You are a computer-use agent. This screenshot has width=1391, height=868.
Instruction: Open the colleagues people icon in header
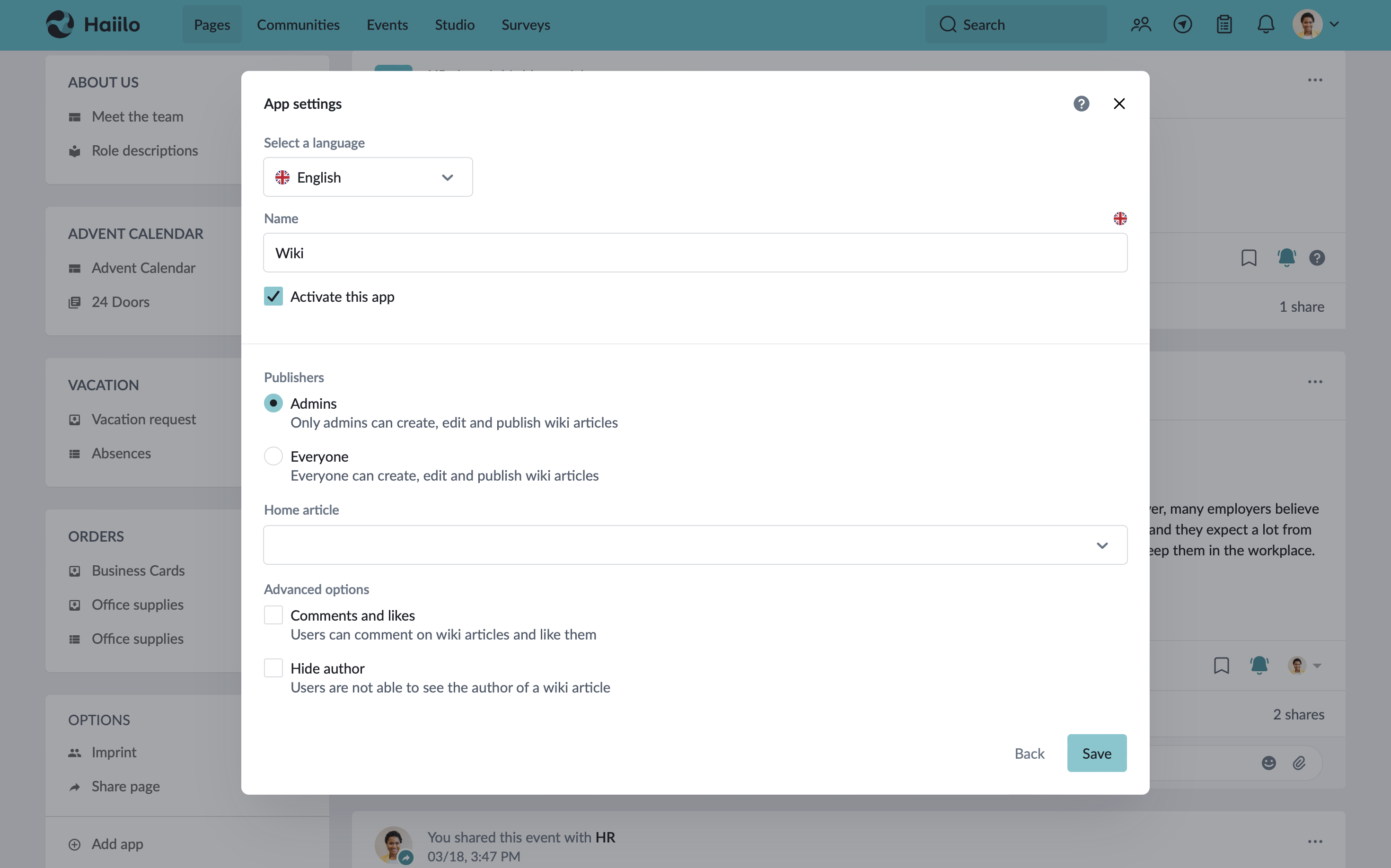(1141, 24)
